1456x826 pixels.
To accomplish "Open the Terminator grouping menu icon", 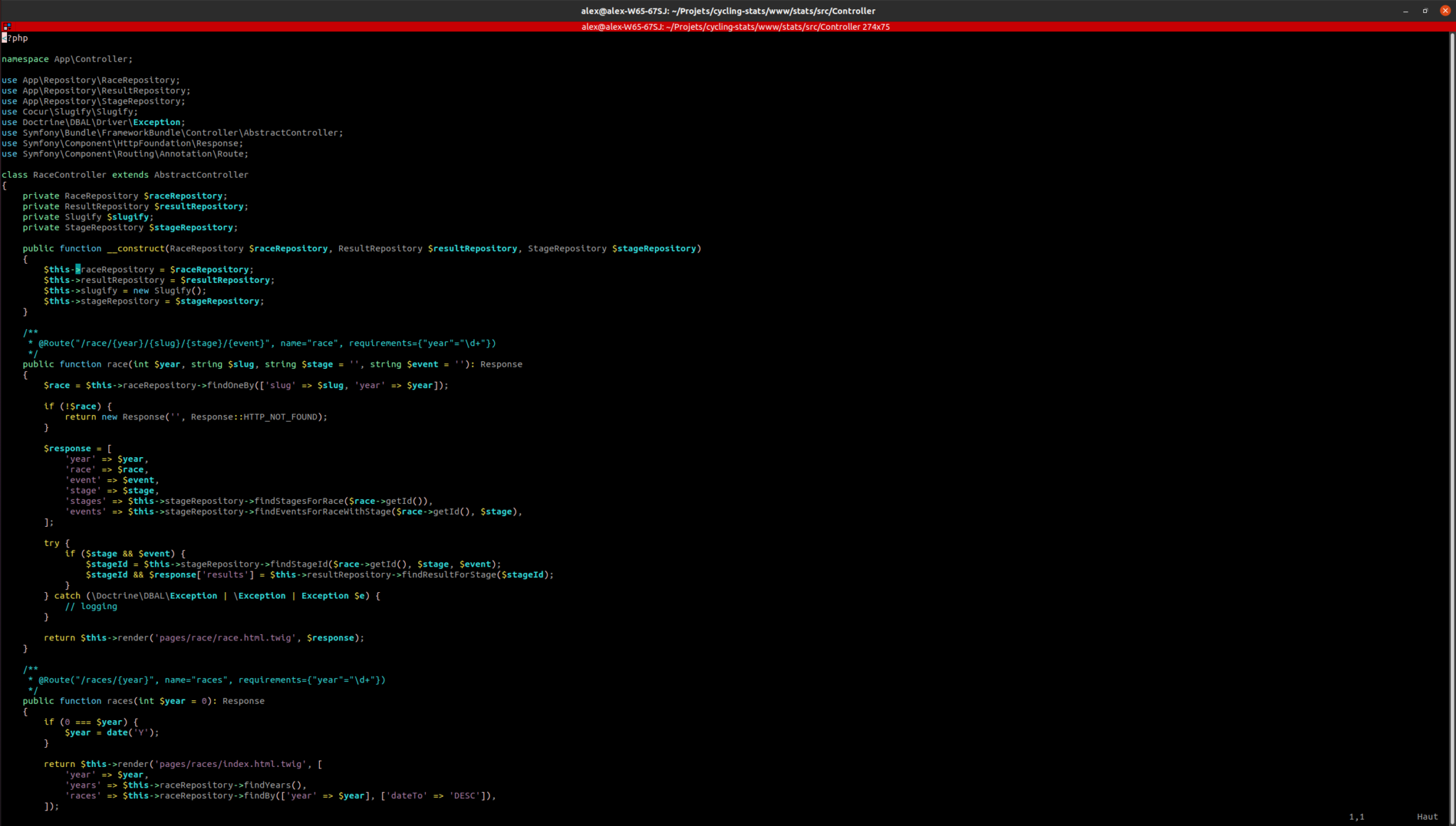I will pos(6,26).
